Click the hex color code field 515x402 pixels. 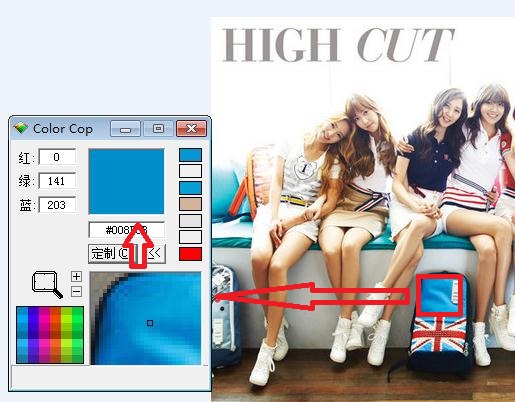(x=126, y=230)
